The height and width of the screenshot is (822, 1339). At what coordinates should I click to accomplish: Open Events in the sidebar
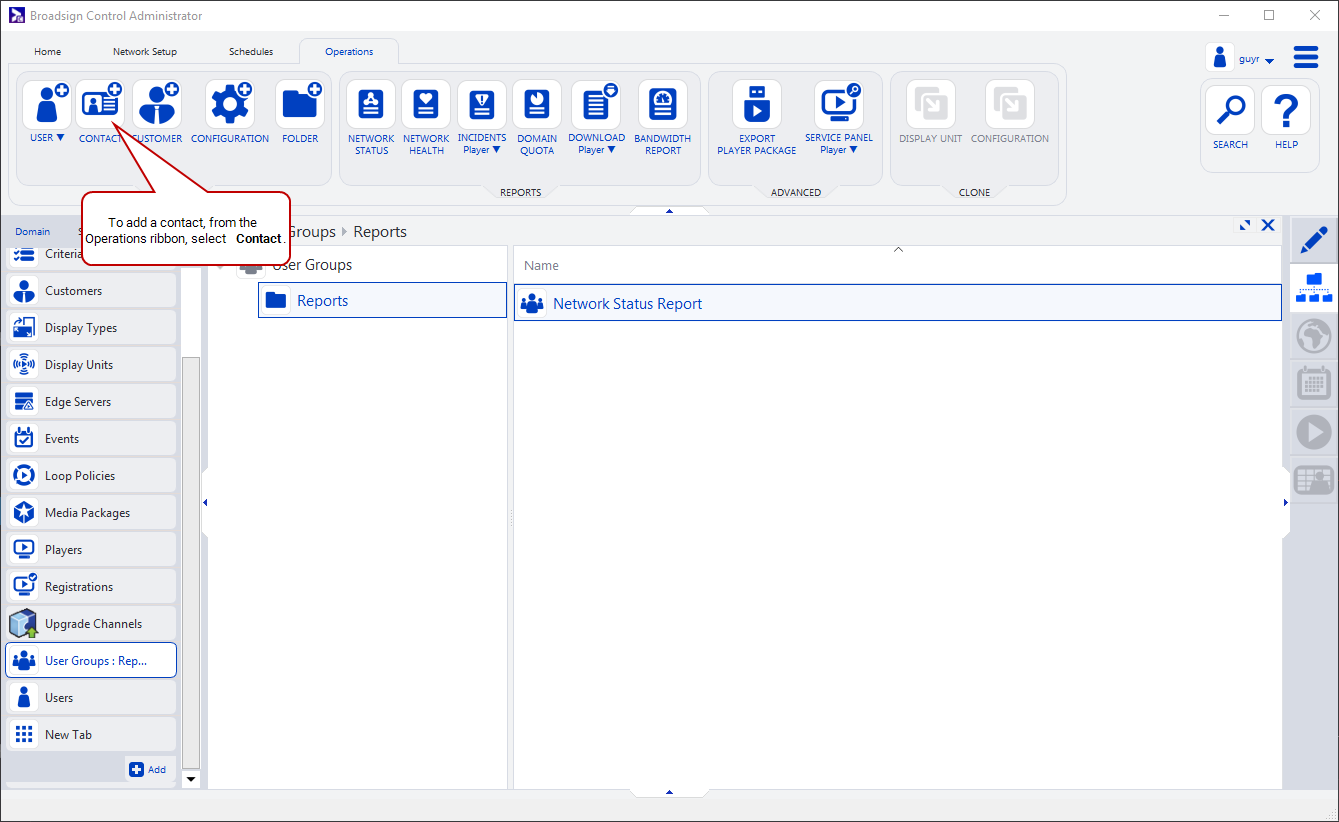(91, 439)
